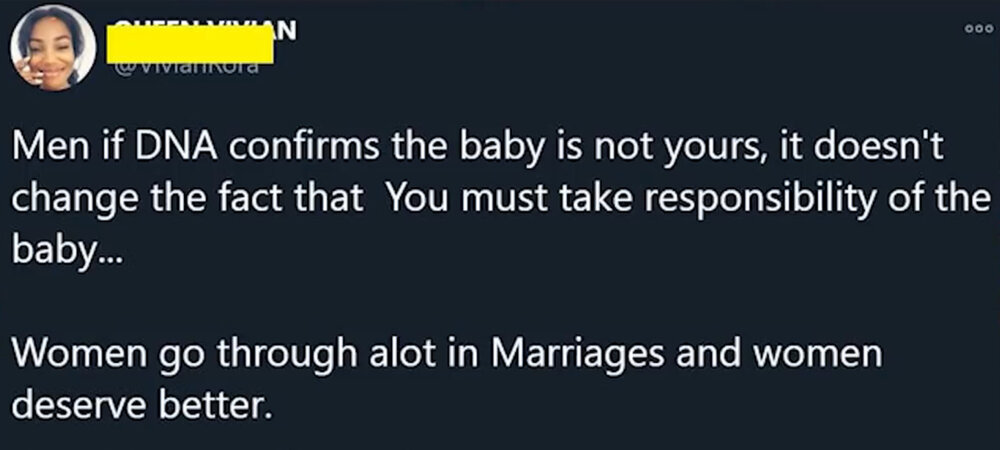
Task: Click the word "through" in second paragraph
Action: [x=286, y=356]
